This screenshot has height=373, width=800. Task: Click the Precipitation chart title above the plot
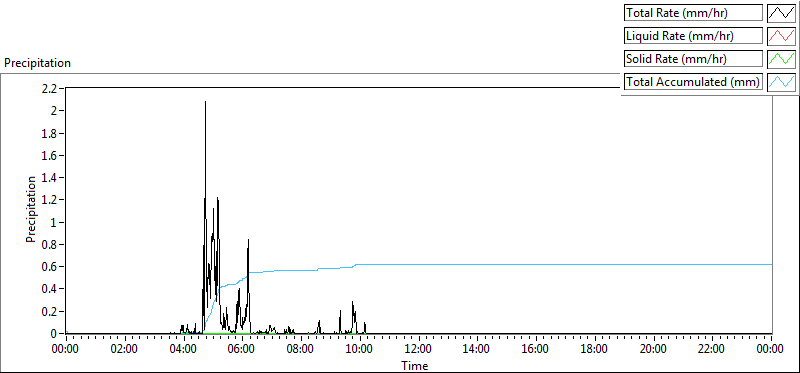(x=38, y=63)
